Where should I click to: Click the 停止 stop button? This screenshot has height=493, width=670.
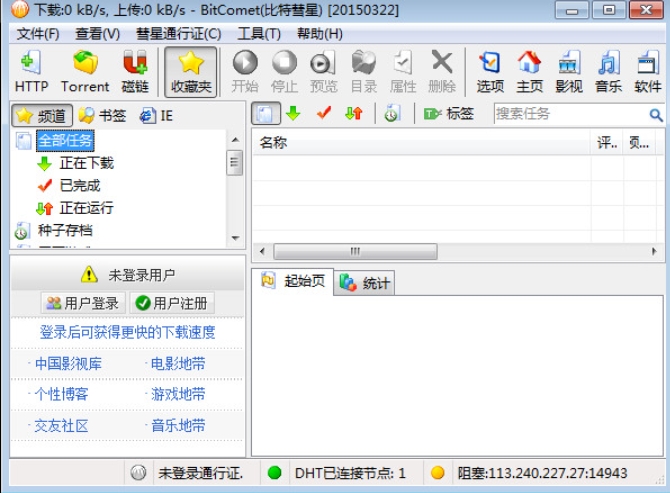[284, 72]
